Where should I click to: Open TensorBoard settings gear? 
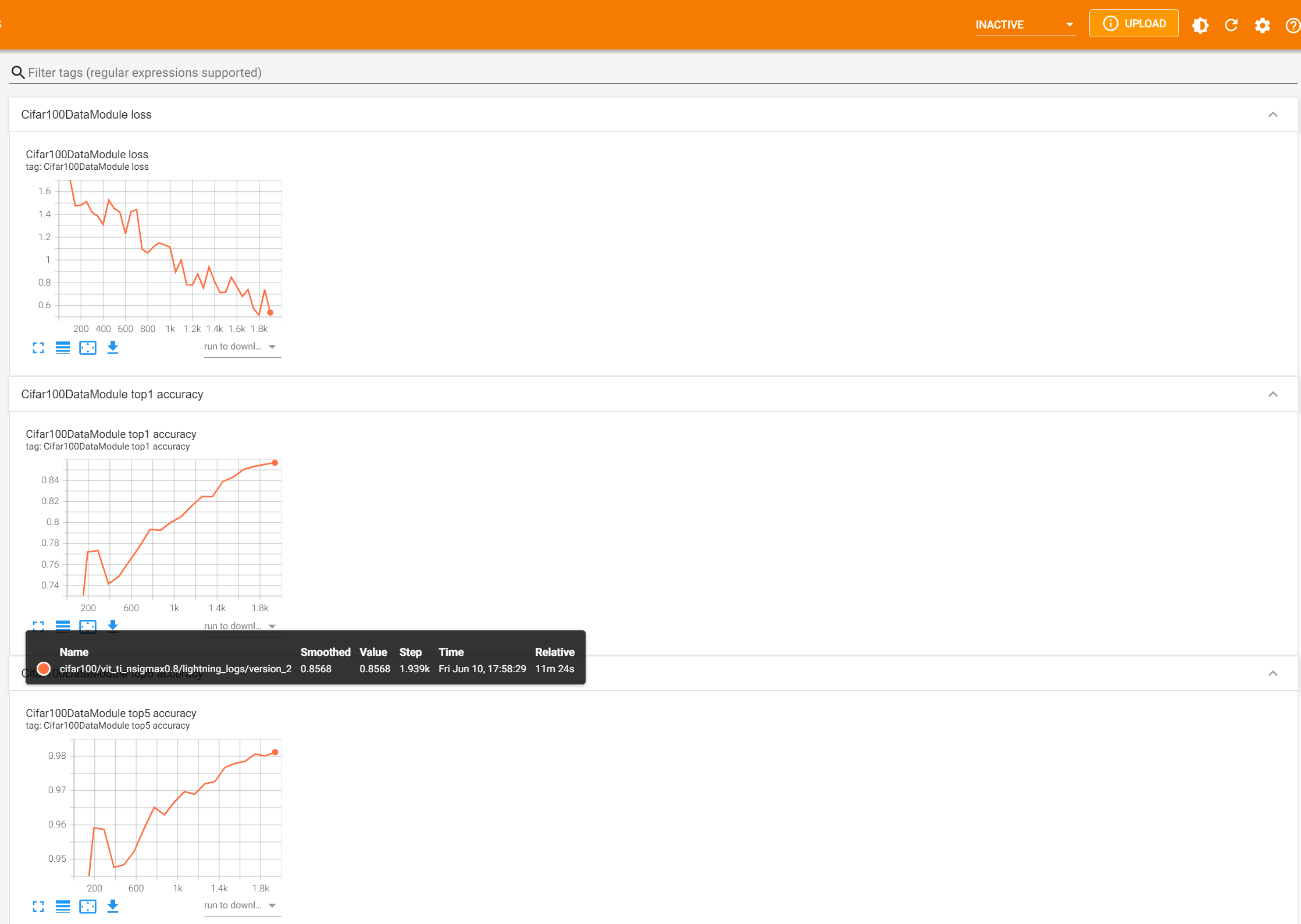tap(1262, 25)
